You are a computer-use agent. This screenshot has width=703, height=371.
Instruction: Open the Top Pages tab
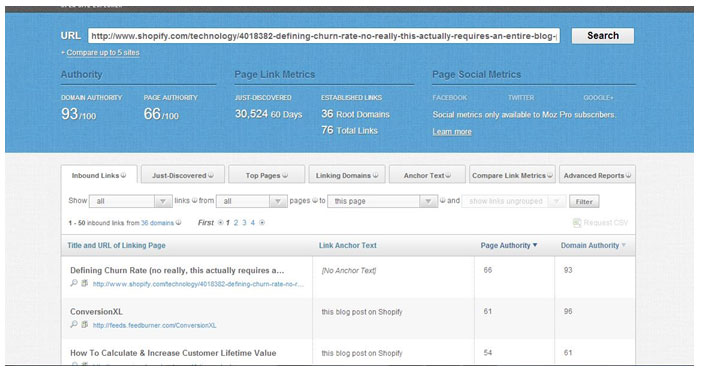[x=266, y=175]
